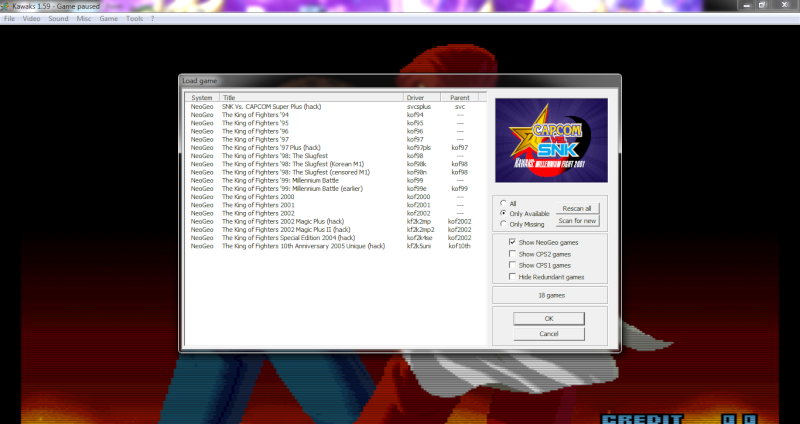
Task: Select The King of Fighters '95
Action: pyautogui.click(x=335, y=123)
